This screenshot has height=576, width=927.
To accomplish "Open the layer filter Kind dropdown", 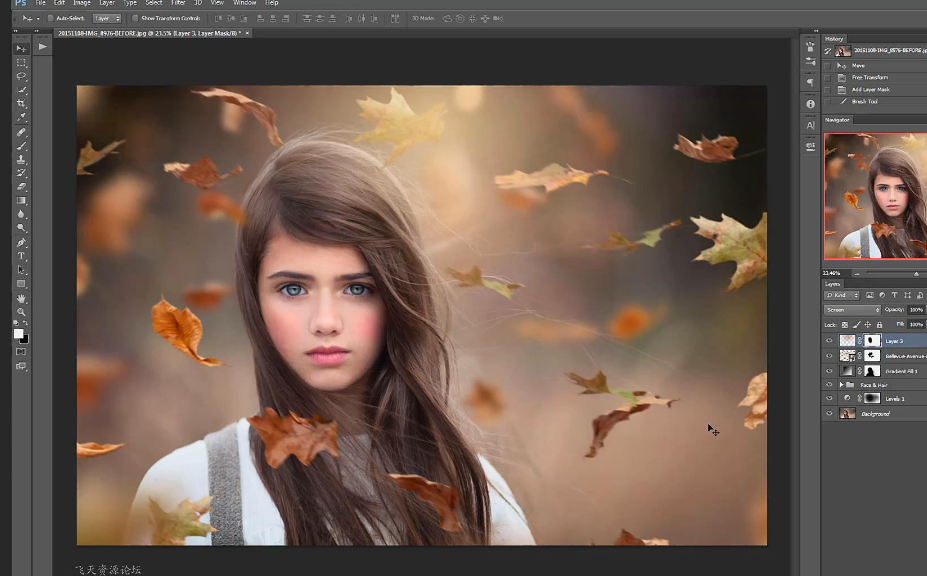I will (x=842, y=295).
